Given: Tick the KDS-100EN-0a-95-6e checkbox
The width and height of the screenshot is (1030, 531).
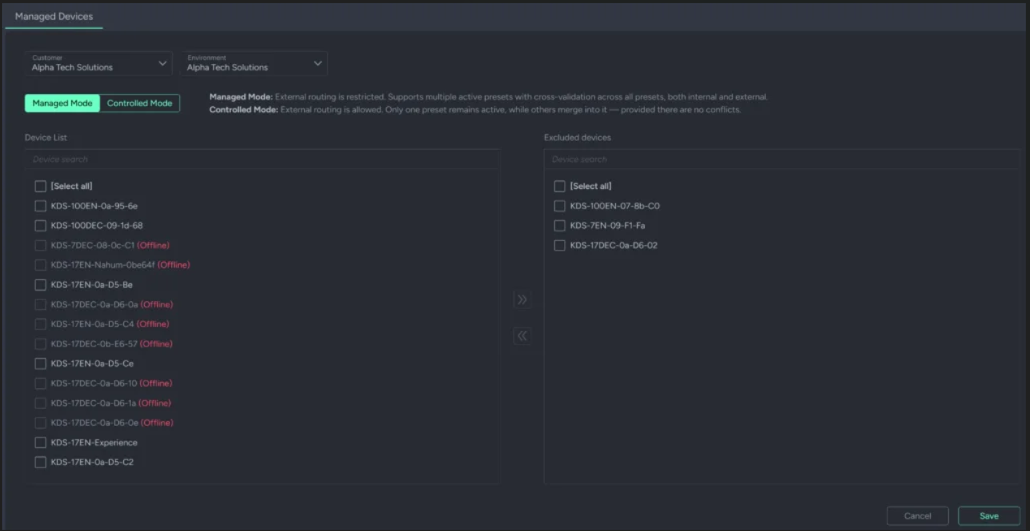Looking at the screenshot, I should [x=41, y=206].
